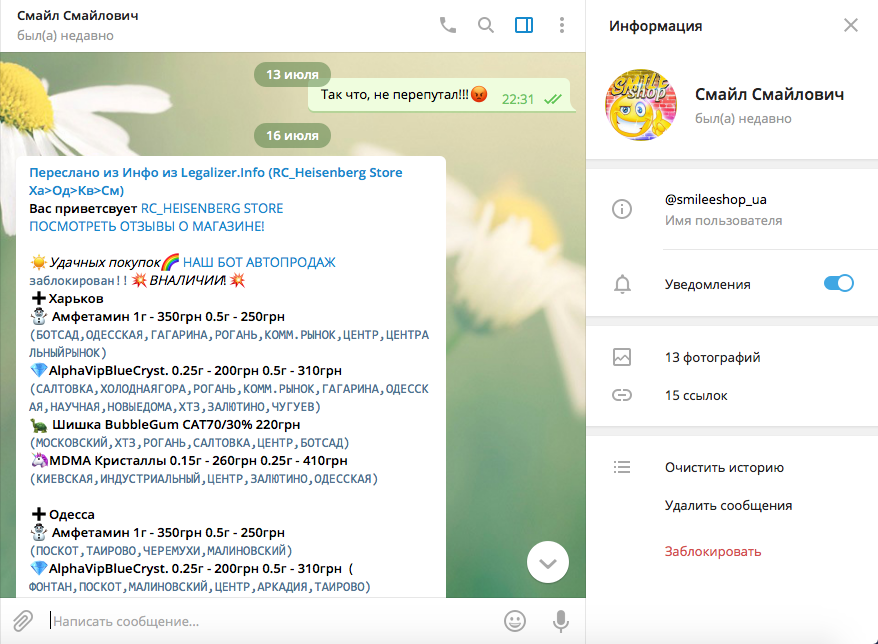Click the 'Имя пользователя' label

[723, 221]
